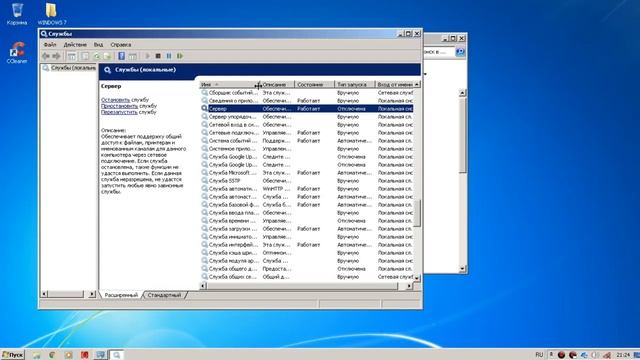This screenshot has height=360, width=640.
Task: Open the WINDOWS 7 desktop folder
Action: [52, 14]
